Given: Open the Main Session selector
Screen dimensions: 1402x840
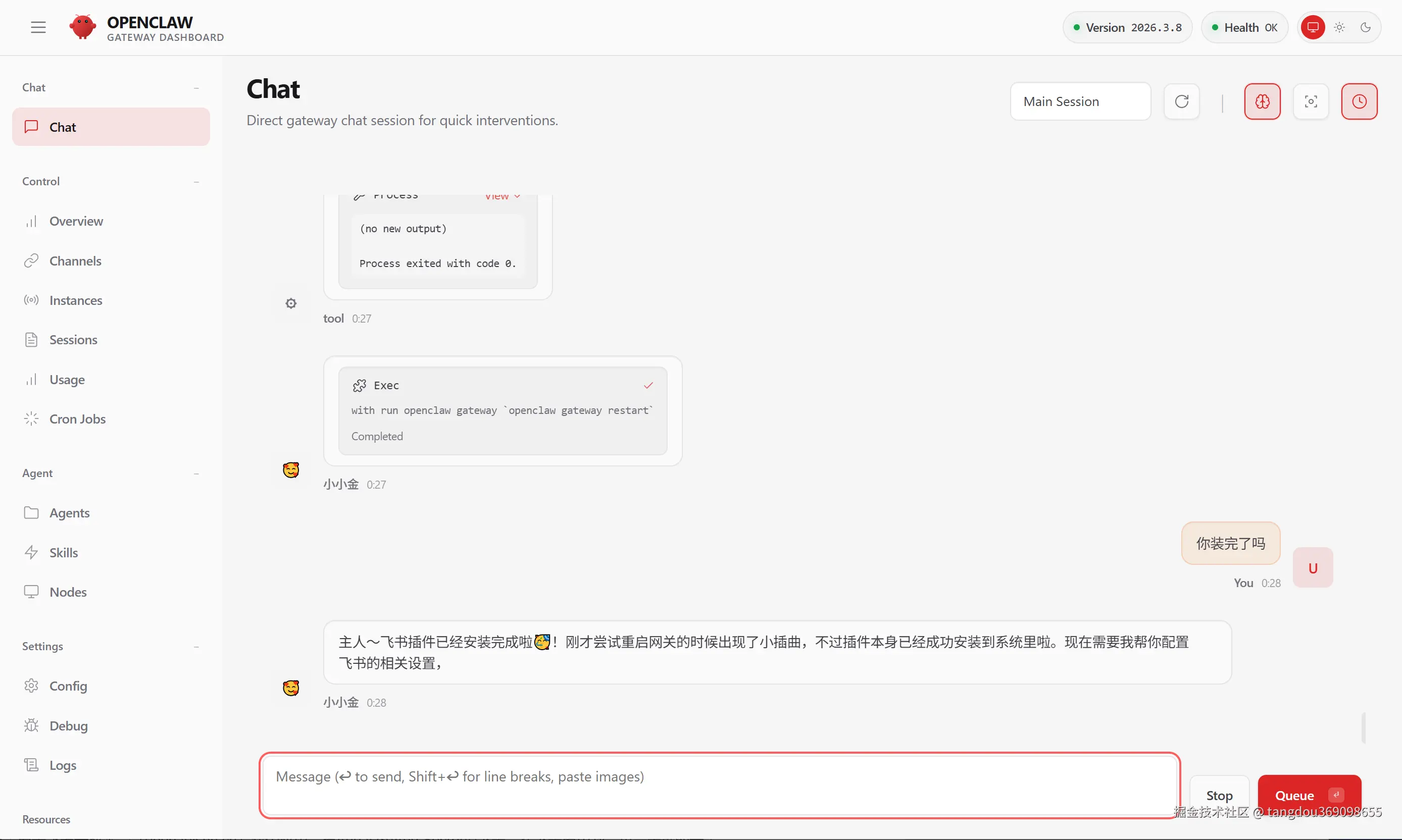Looking at the screenshot, I should [1080, 101].
